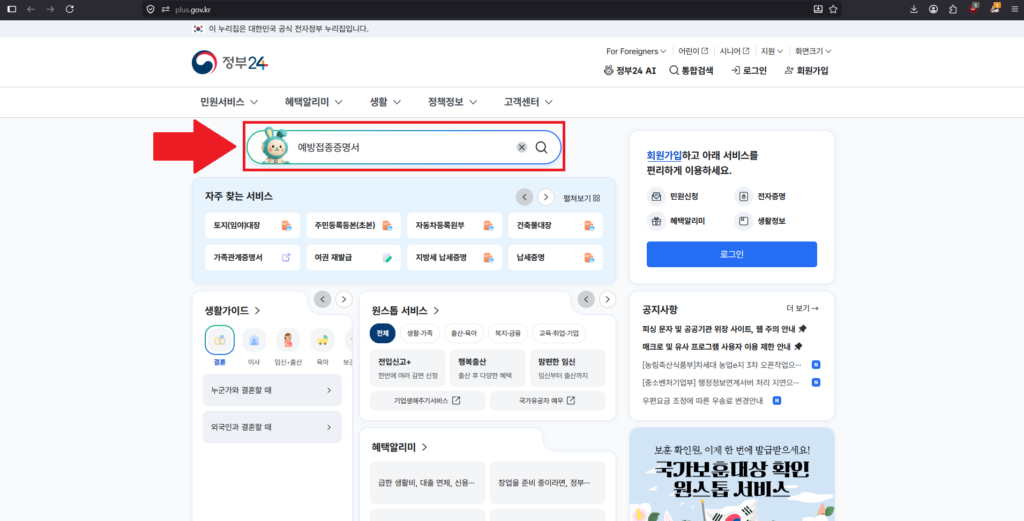
Task: Click 회원가입 in the top header
Action: [807, 71]
